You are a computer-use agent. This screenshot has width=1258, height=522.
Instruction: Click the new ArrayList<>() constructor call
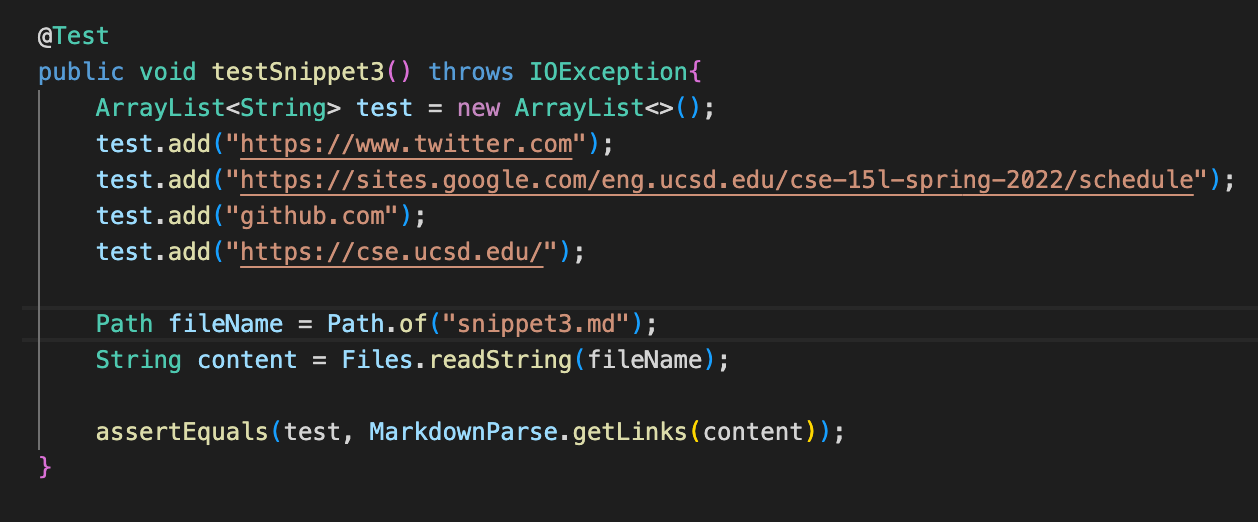click(583, 108)
